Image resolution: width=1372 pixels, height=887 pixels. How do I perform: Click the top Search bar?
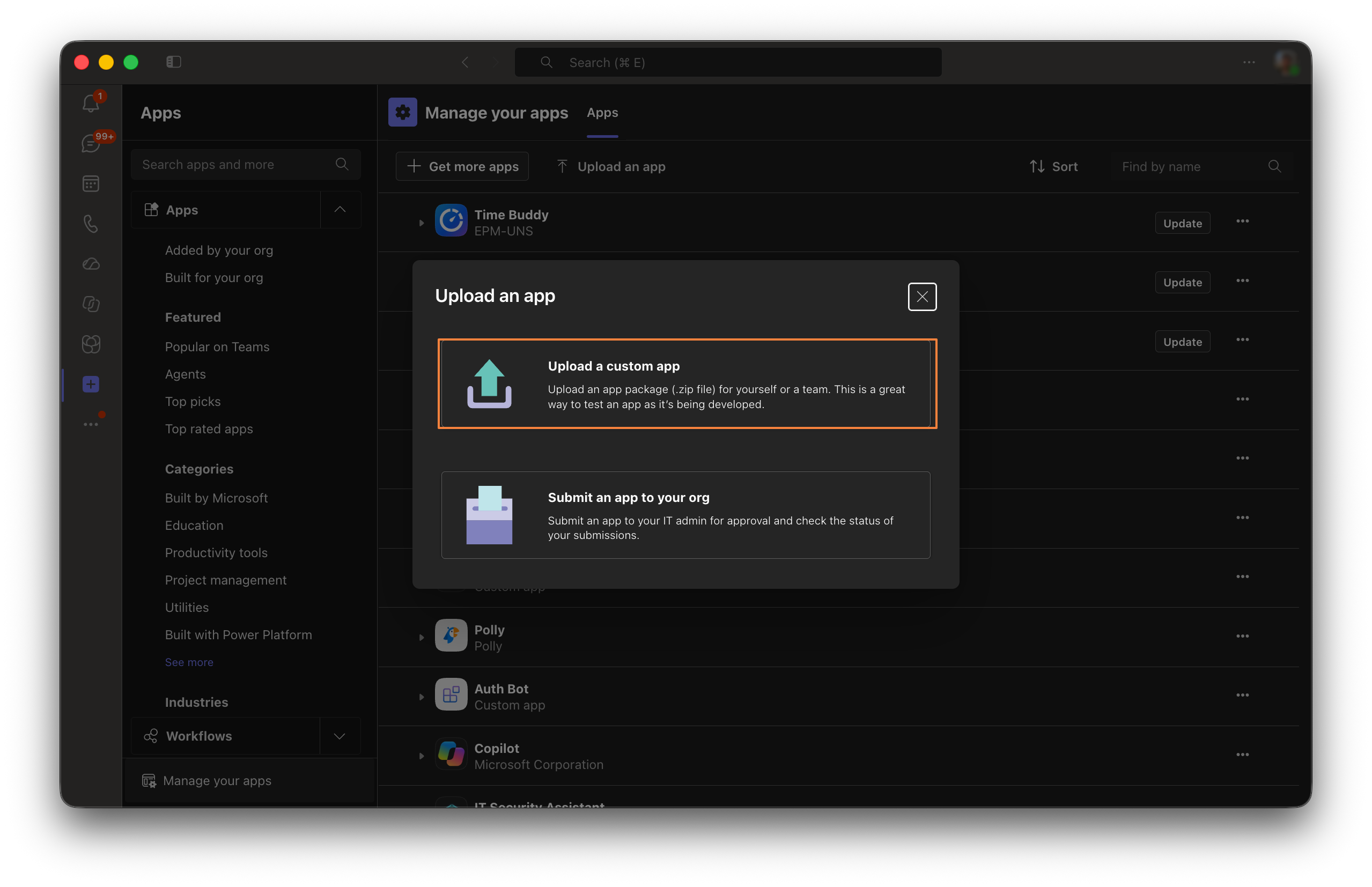[x=728, y=62]
